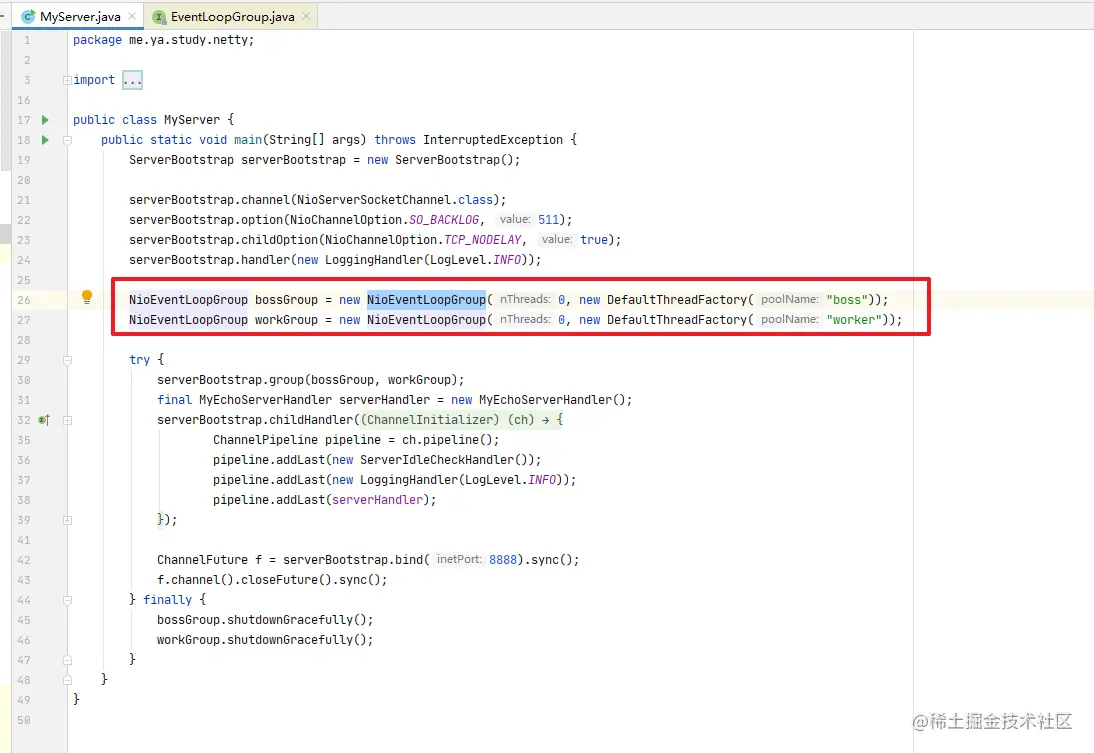This screenshot has width=1094, height=753.
Task: Run class MyServer from line 17 gutter
Action: pyautogui.click(x=45, y=120)
